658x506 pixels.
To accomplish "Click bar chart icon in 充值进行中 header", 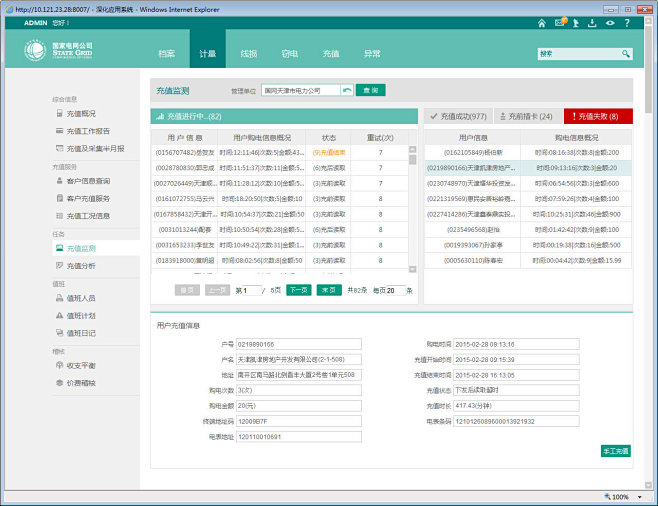I will 160,116.
